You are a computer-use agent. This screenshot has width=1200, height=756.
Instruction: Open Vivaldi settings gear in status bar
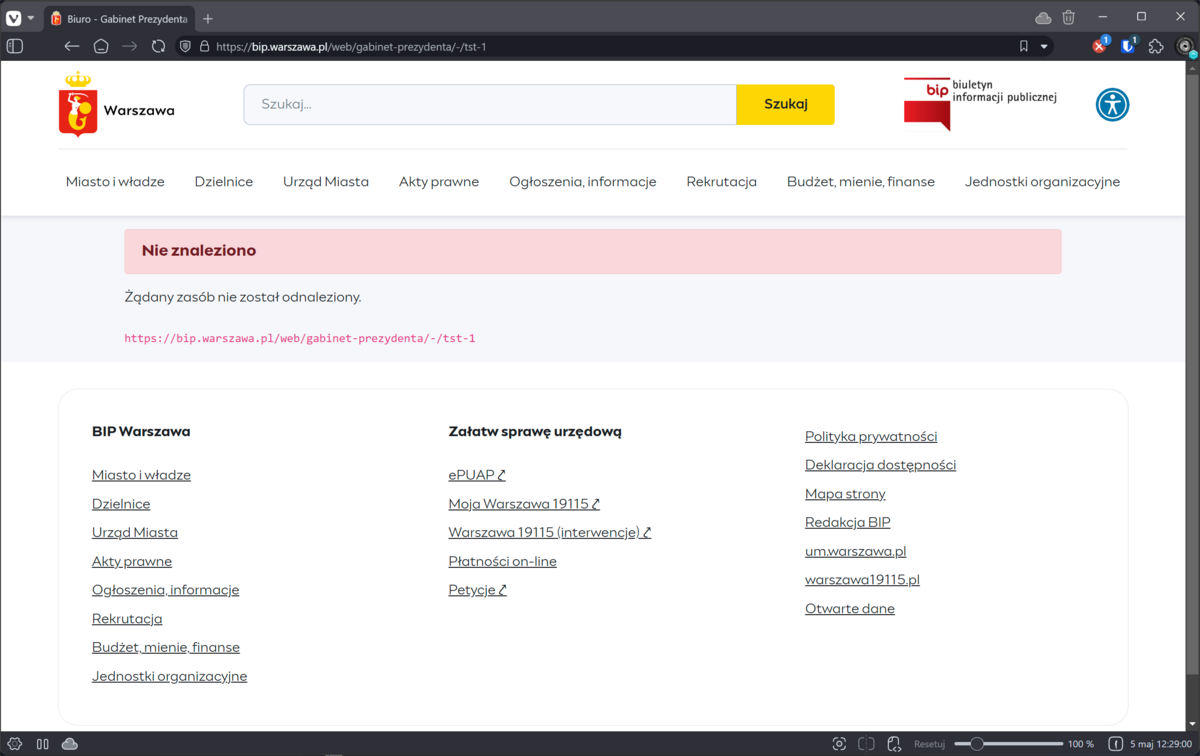[15, 744]
